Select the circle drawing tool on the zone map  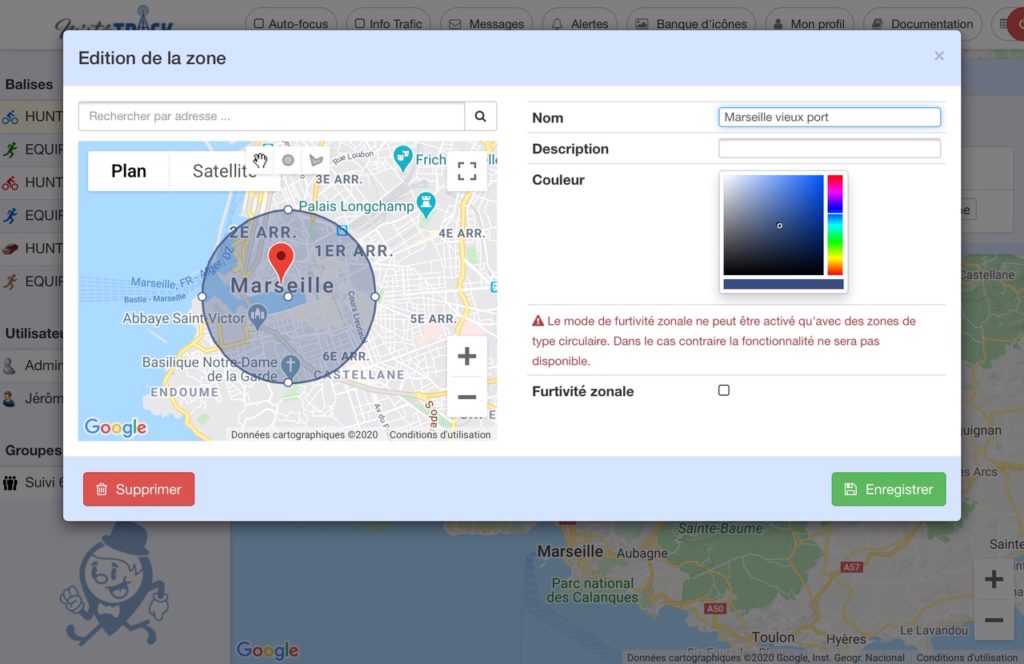tap(288, 160)
